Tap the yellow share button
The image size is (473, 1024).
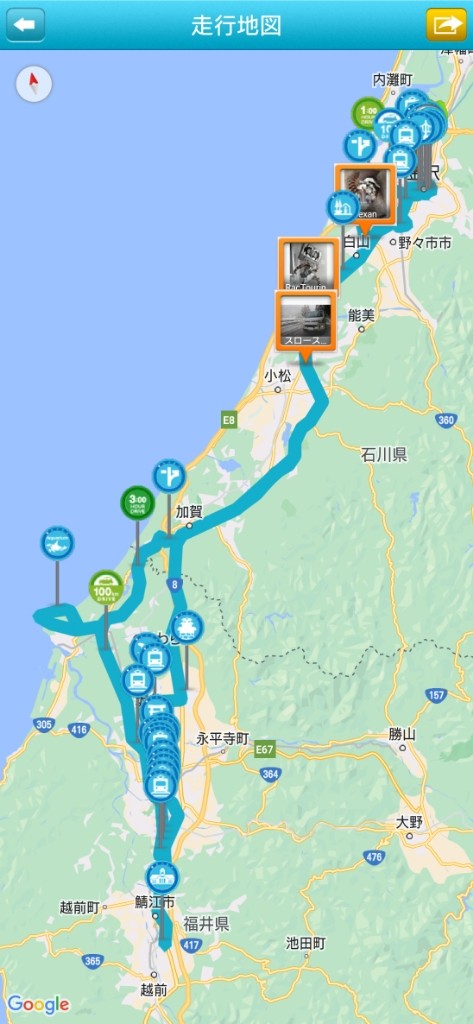point(446,25)
